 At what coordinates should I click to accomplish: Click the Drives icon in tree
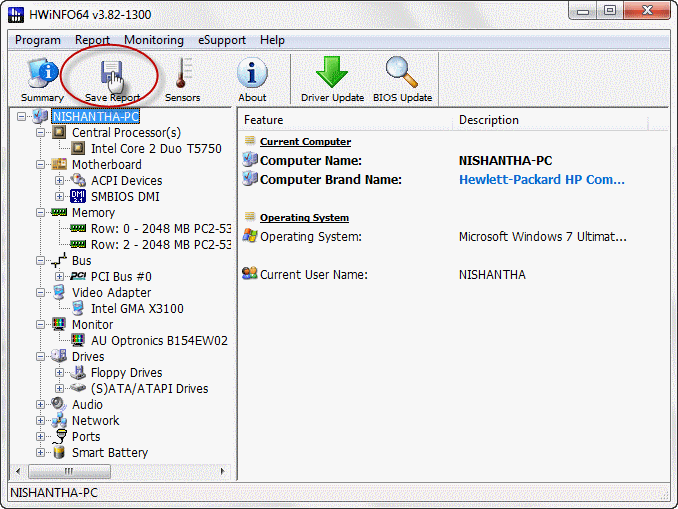click(x=59, y=356)
